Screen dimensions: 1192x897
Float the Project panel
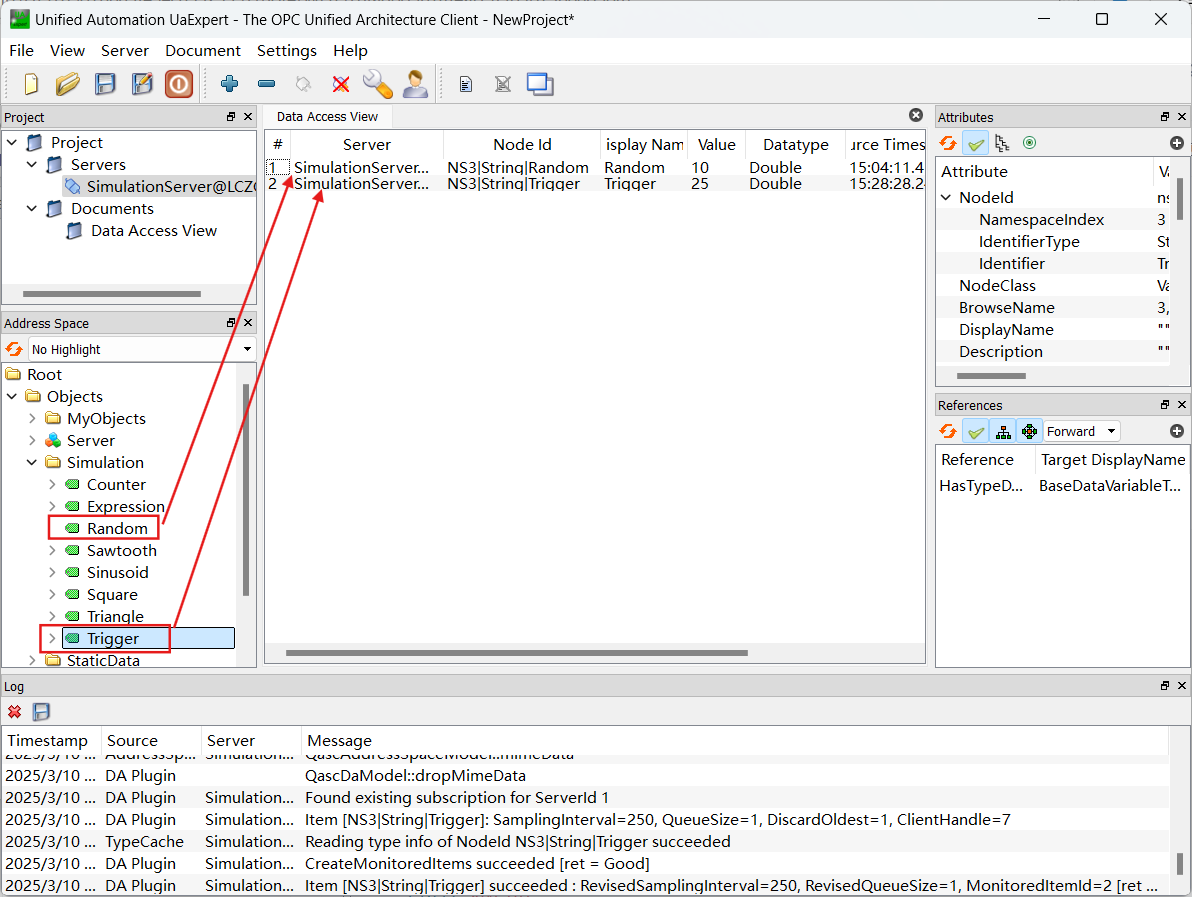231,116
